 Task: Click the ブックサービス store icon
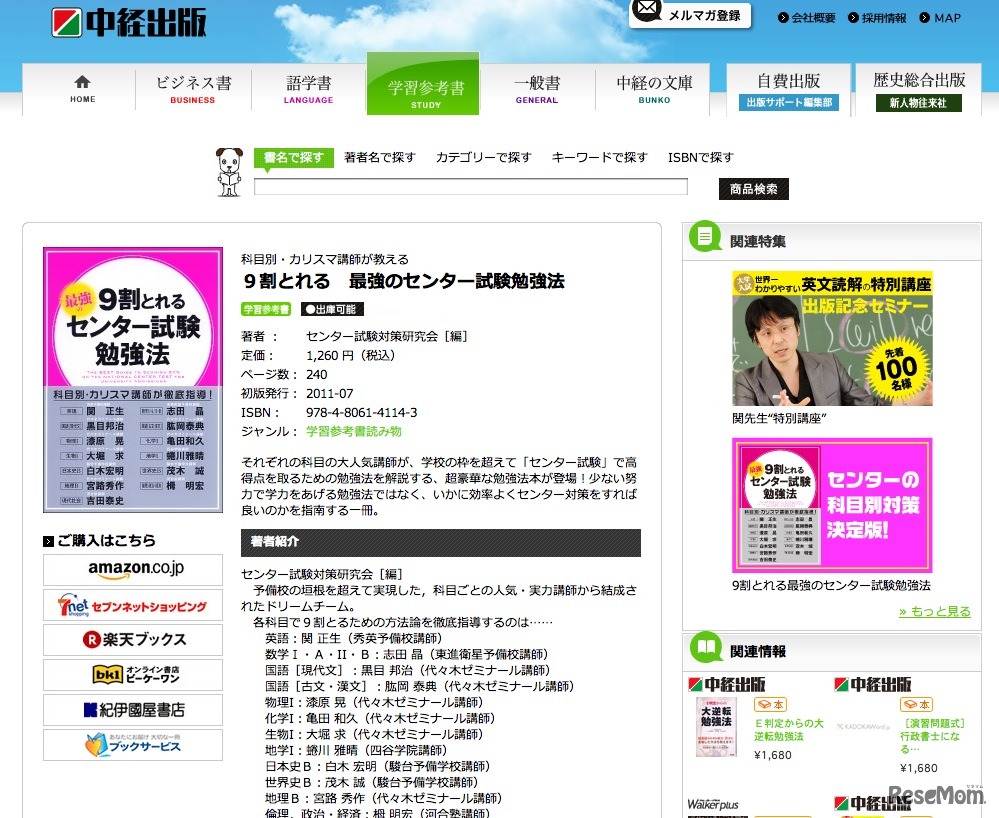[x=132, y=745]
